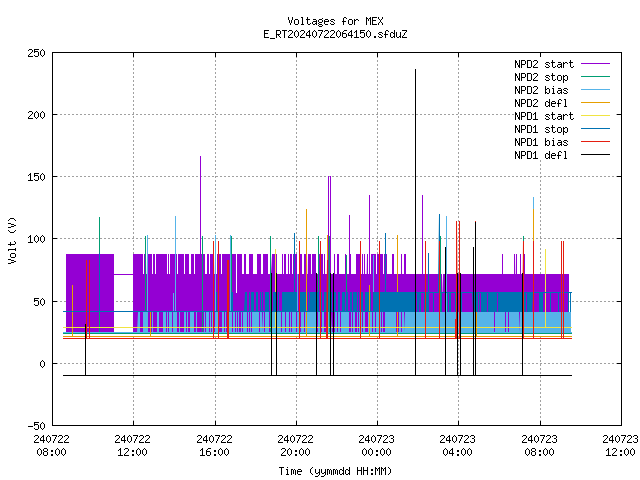Click the x-axis tick '240722 12:00'

click(x=132, y=446)
